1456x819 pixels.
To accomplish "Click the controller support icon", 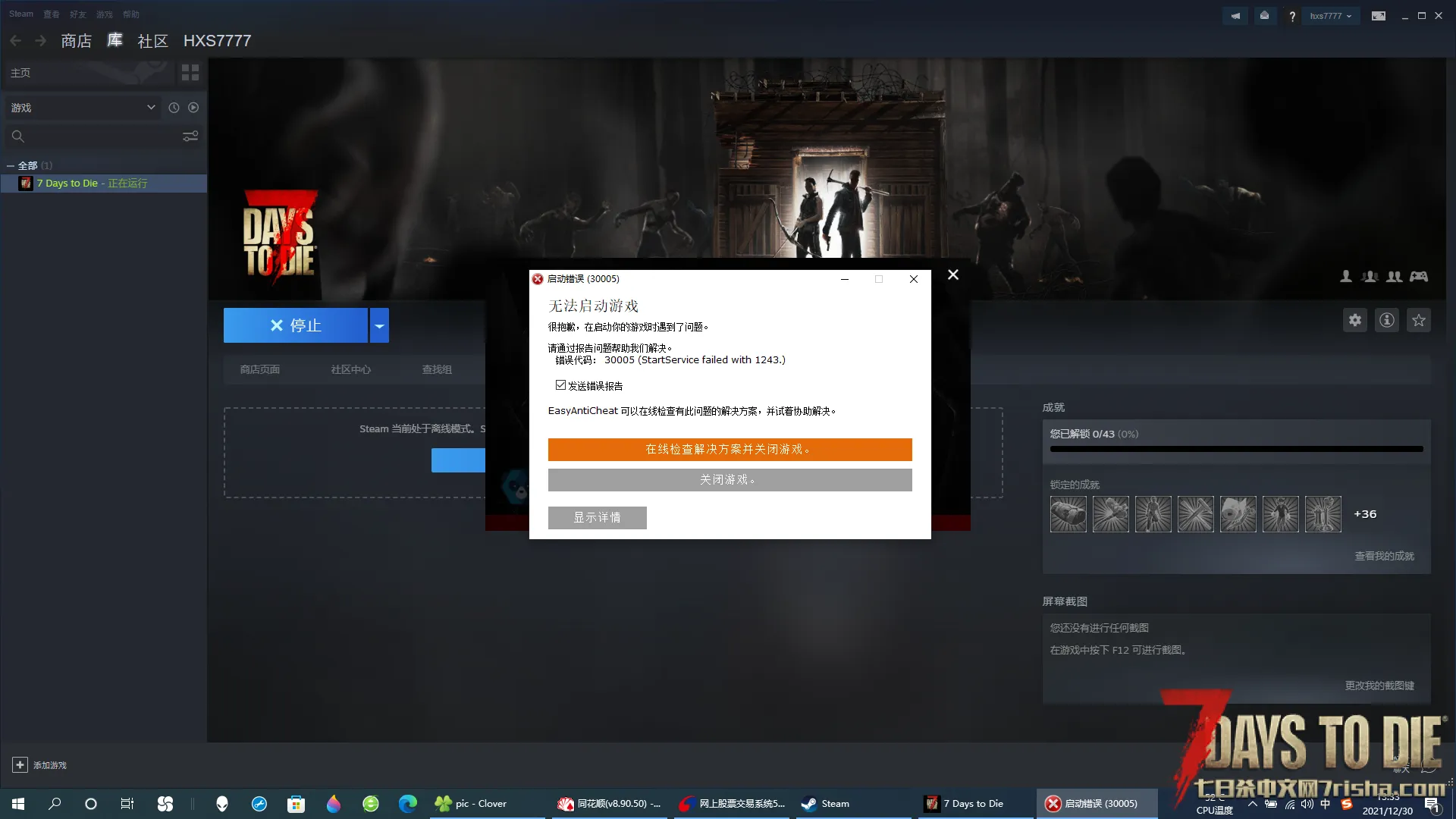I will (1419, 277).
